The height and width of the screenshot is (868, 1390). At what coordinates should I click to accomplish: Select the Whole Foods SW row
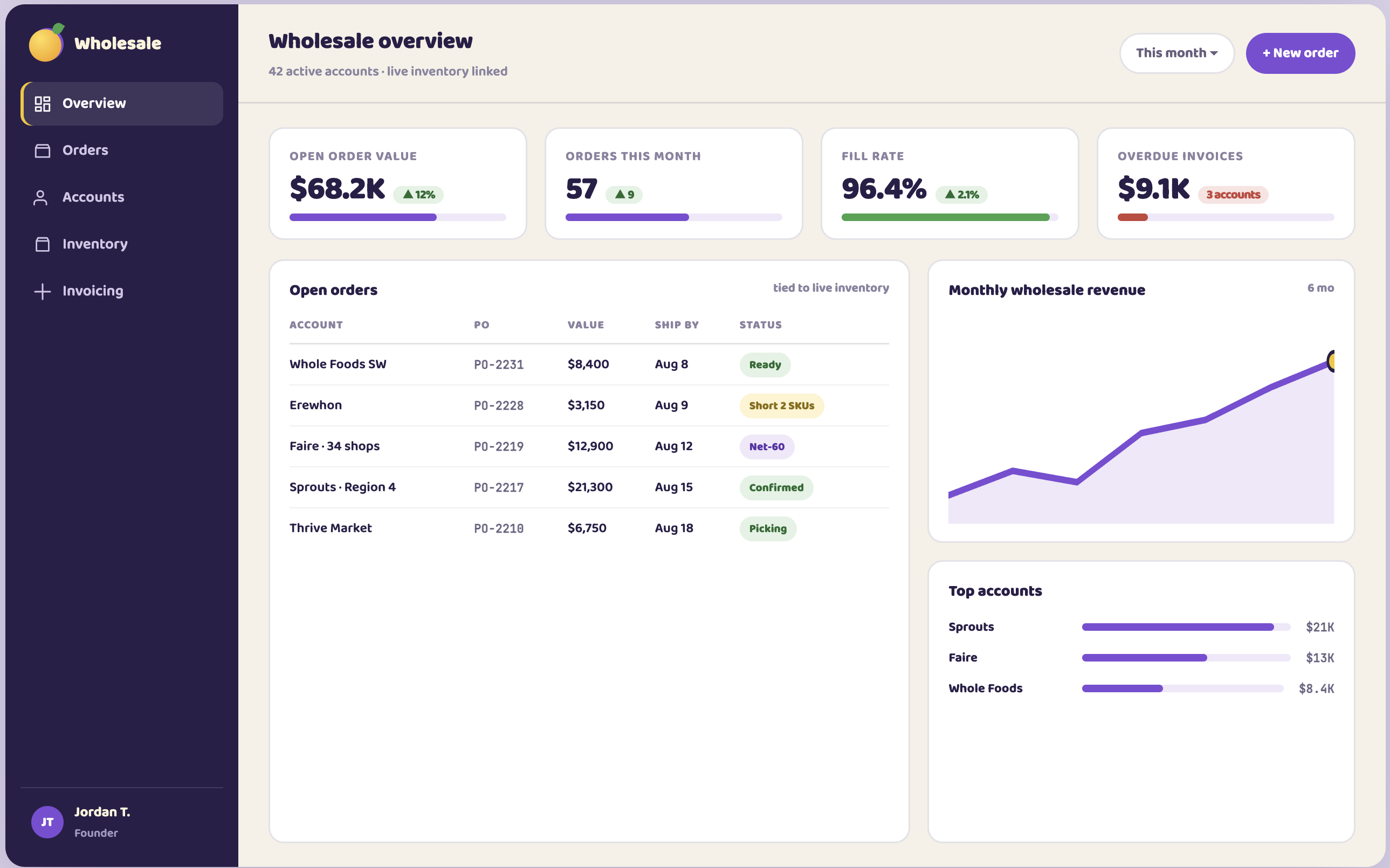tap(589, 364)
